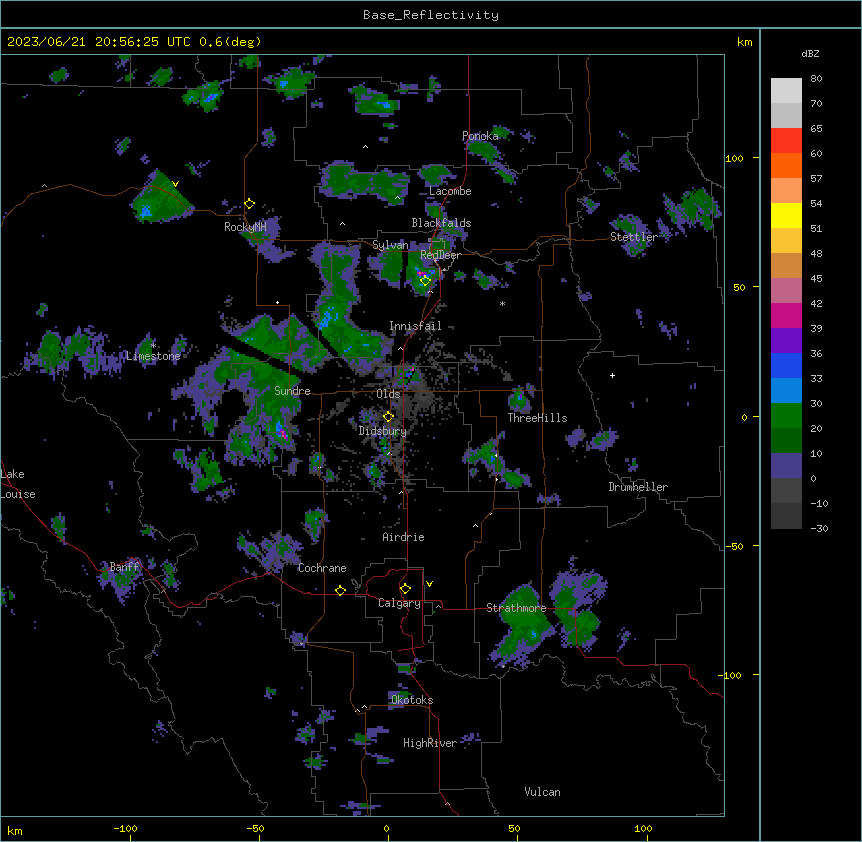Click the Base_Reflectivity title

431,15
